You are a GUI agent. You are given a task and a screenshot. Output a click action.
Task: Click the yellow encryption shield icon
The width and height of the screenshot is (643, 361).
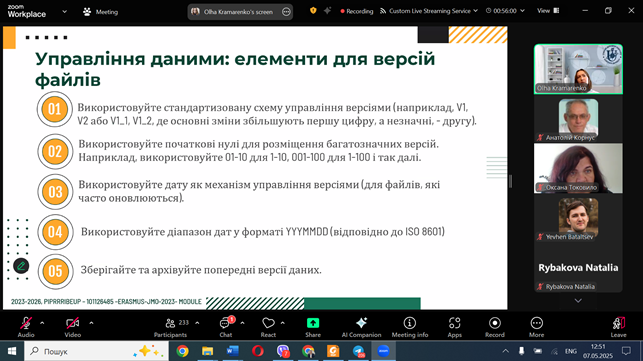pyautogui.click(x=313, y=11)
